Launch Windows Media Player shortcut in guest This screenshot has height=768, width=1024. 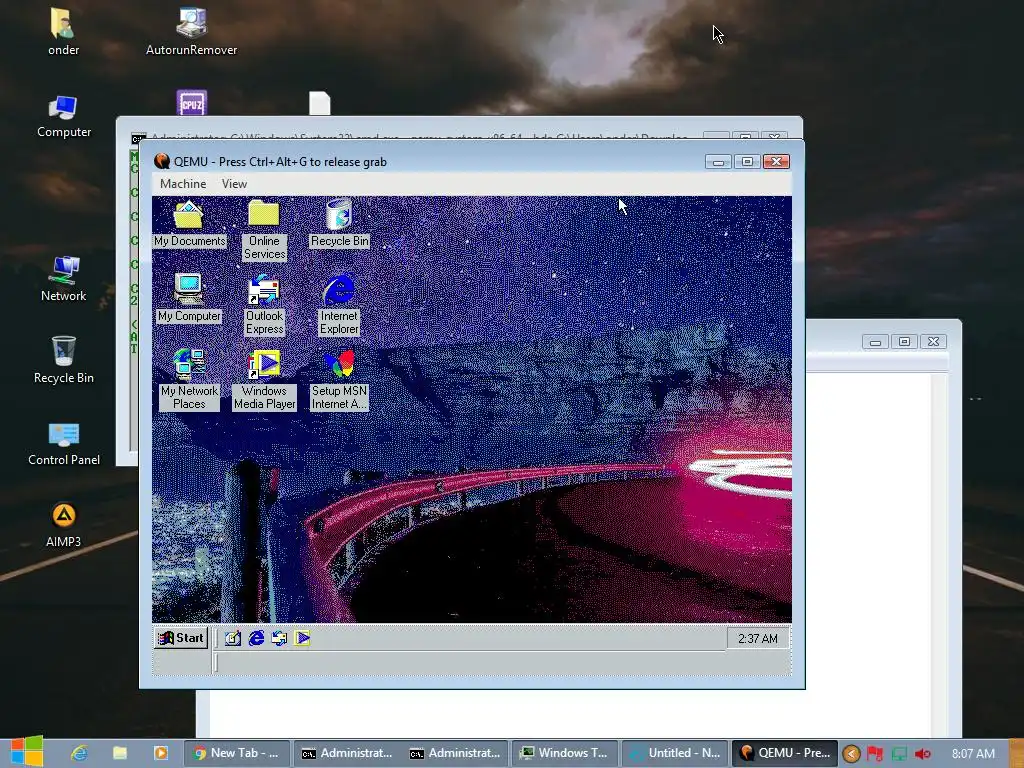[264, 380]
